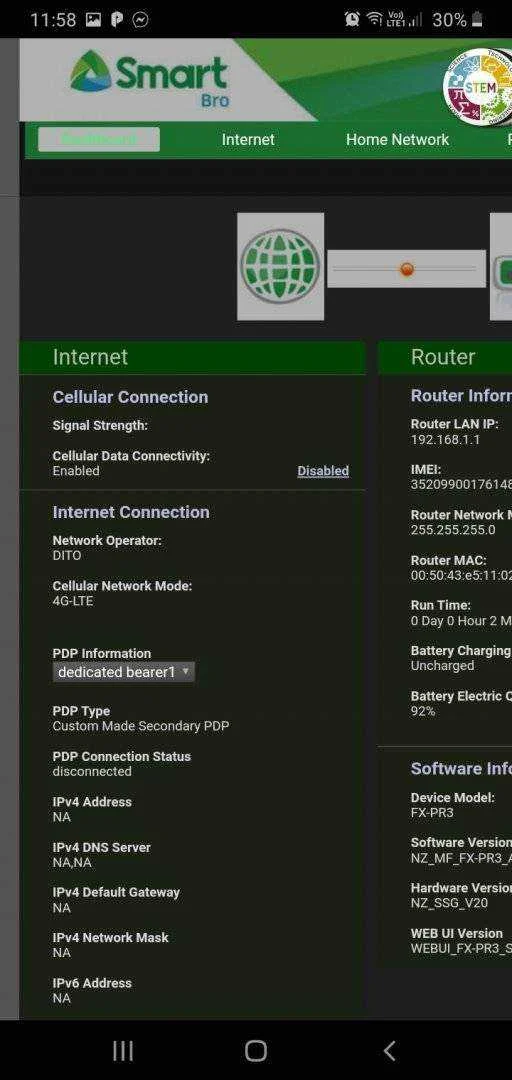The image size is (512, 1080).
Task: Select the highlighted Dashboard tab
Action: pyautogui.click(x=99, y=139)
